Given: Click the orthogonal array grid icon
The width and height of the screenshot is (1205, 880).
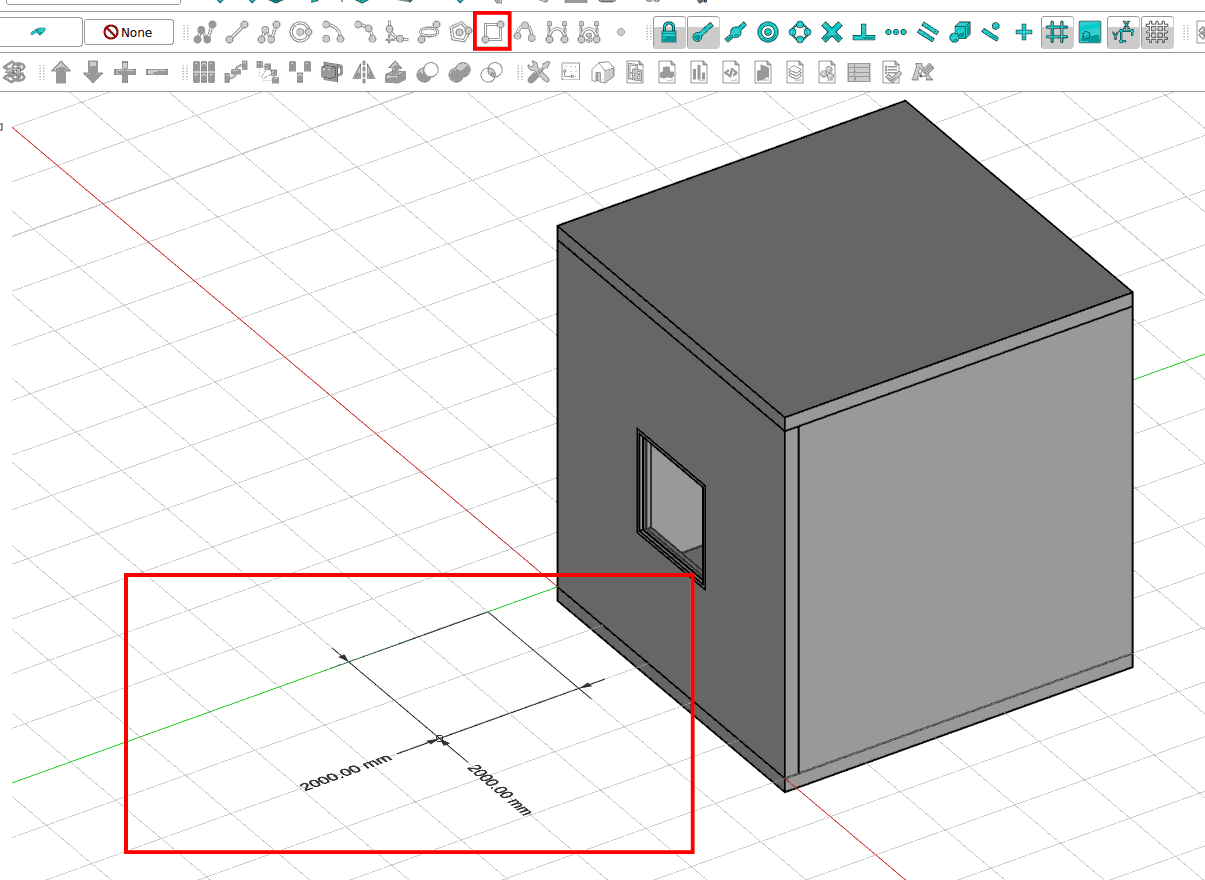Looking at the screenshot, I should (x=204, y=72).
